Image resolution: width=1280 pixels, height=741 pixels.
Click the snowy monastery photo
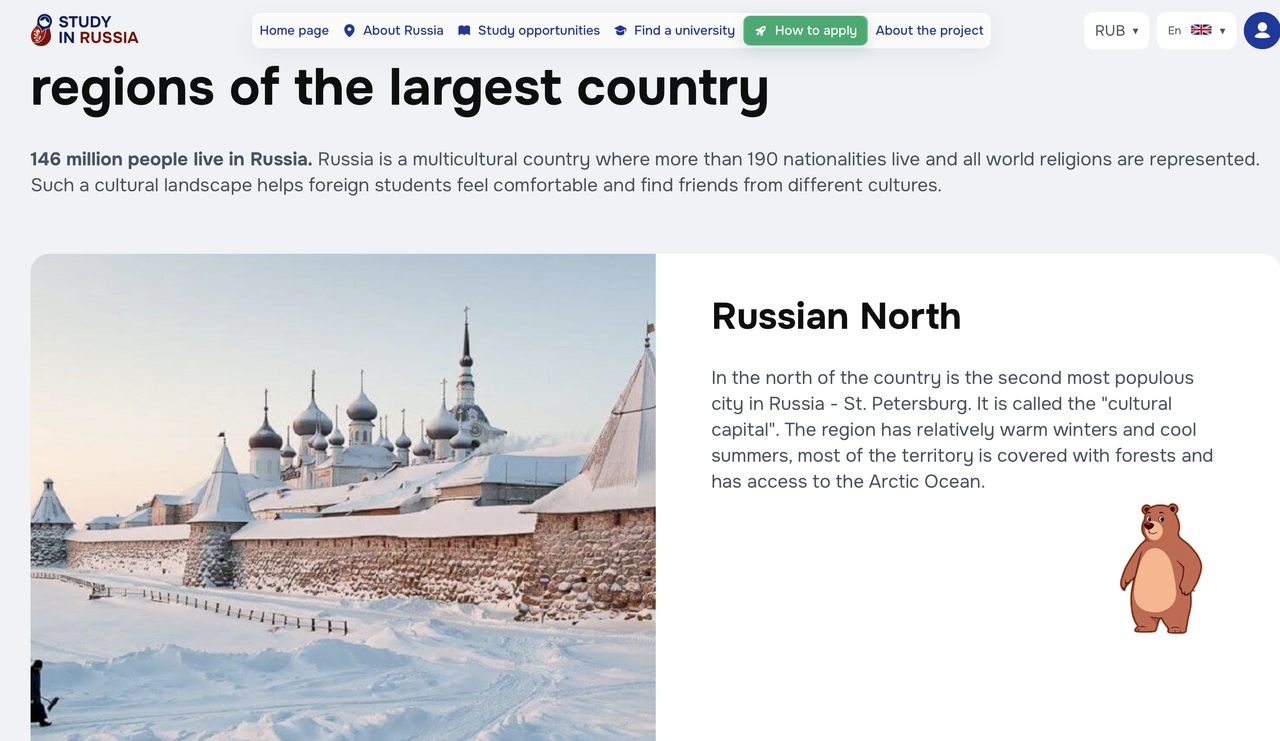tap(343, 497)
